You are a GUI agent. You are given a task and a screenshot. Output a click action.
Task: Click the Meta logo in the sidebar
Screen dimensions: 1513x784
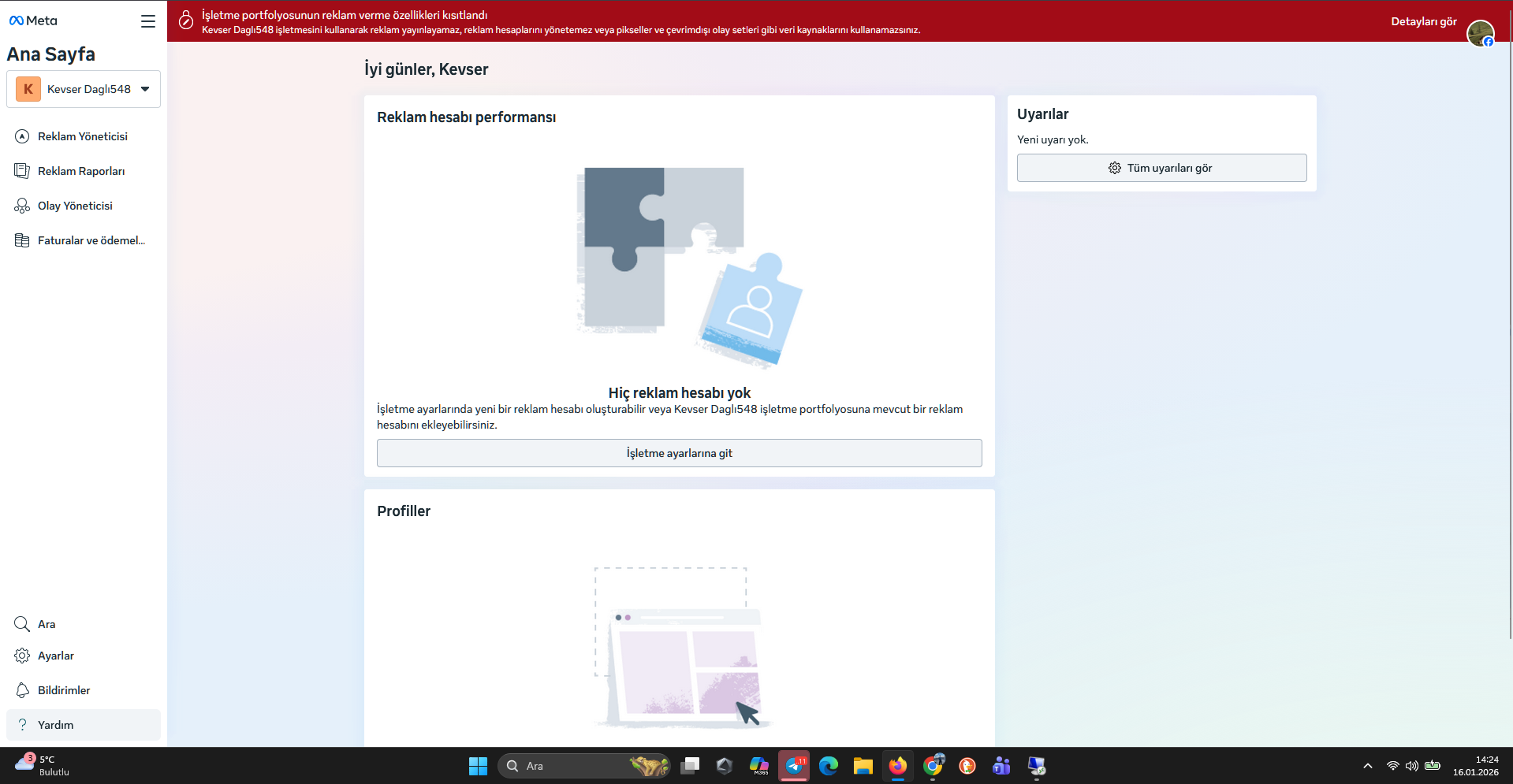pyautogui.click(x=33, y=21)
